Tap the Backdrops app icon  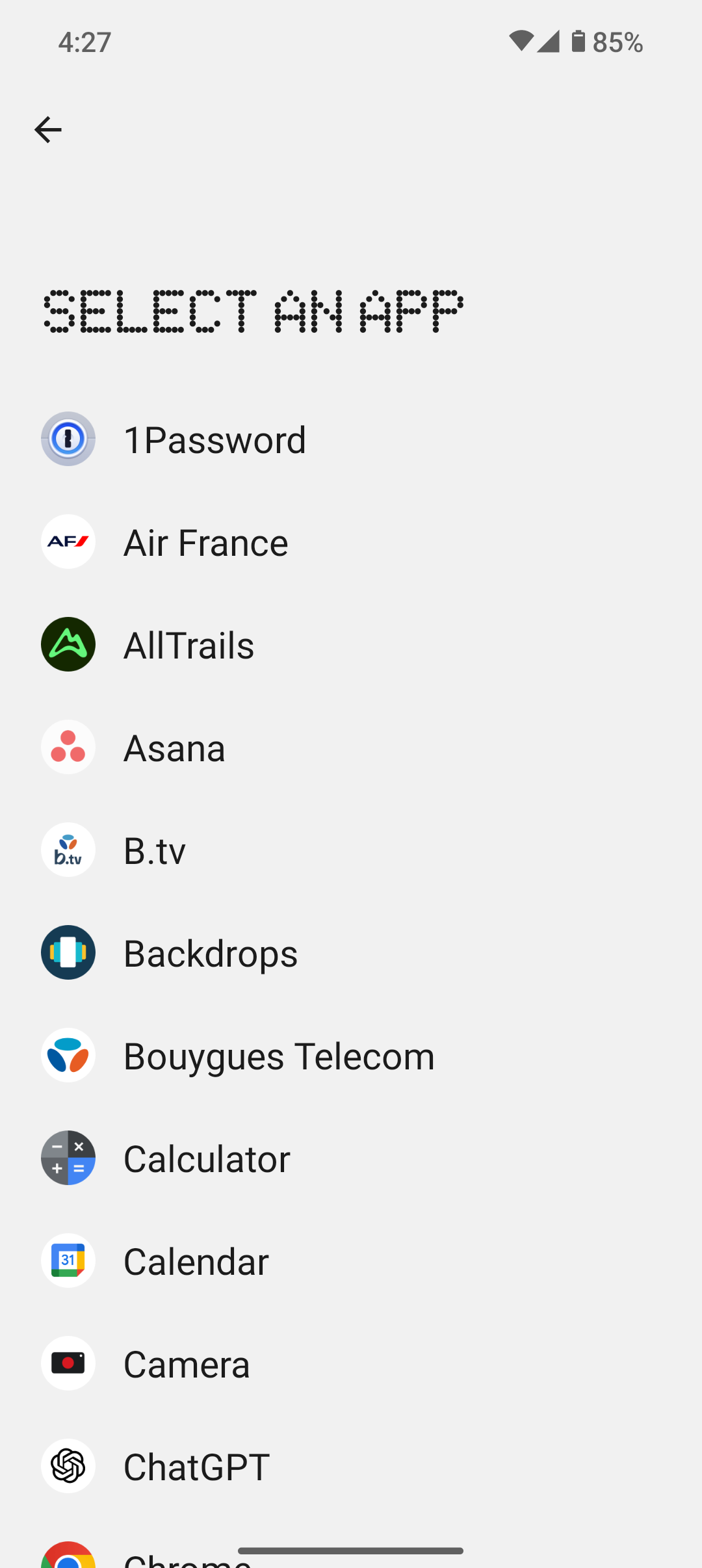coord(68,952)
